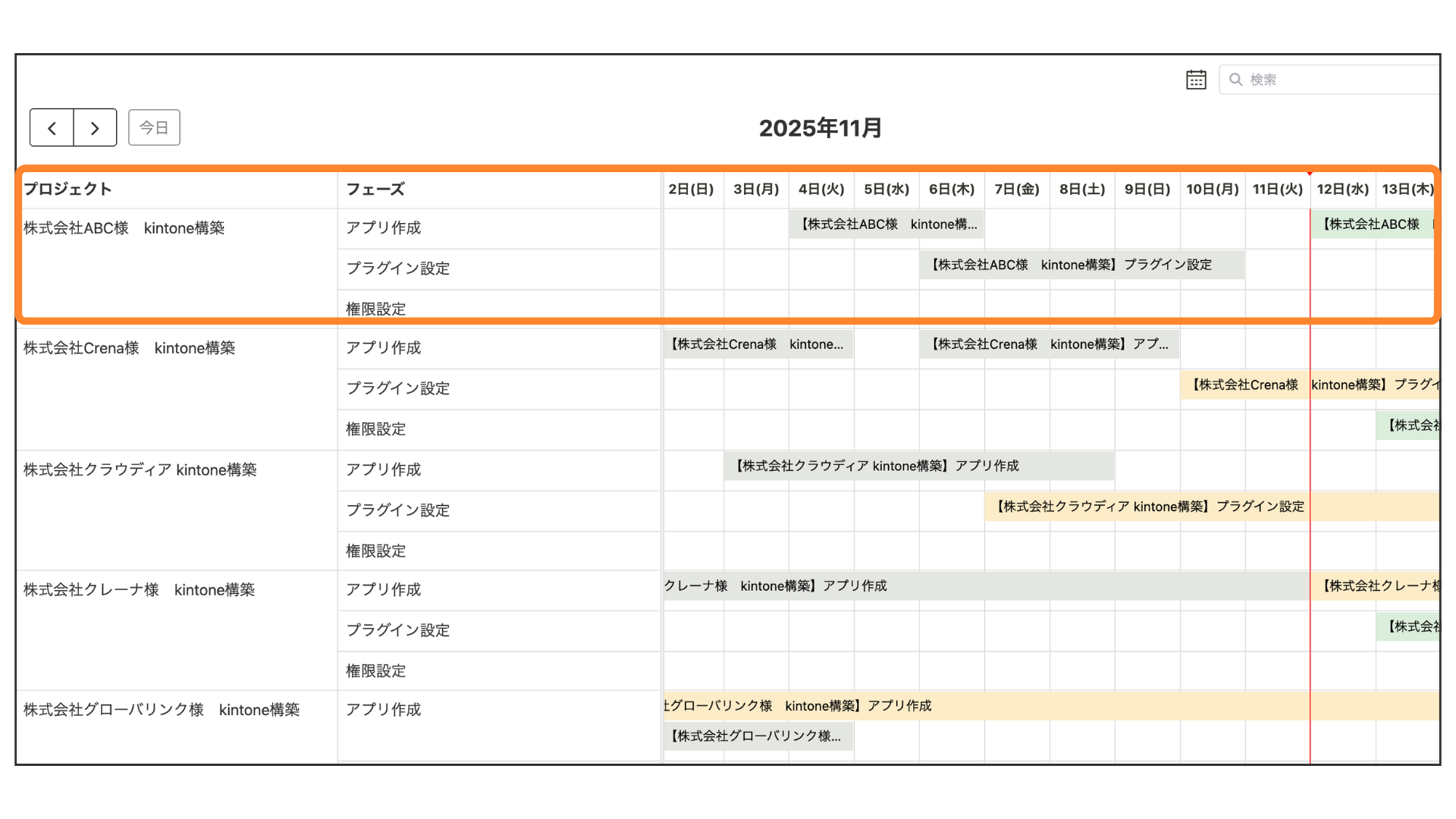Image resolution: width=1456 pixels, height=819 pixels.
Task: Click the フェーズ column header
Action: (x=375, y=190)
